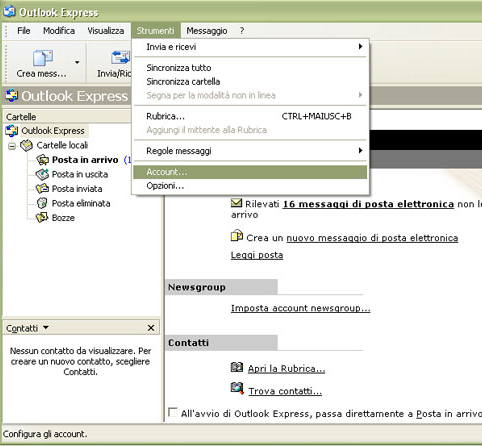Select Outlook Express label in folder tree
The height and width of the screenshot is (446, 482).
point(53,131)
